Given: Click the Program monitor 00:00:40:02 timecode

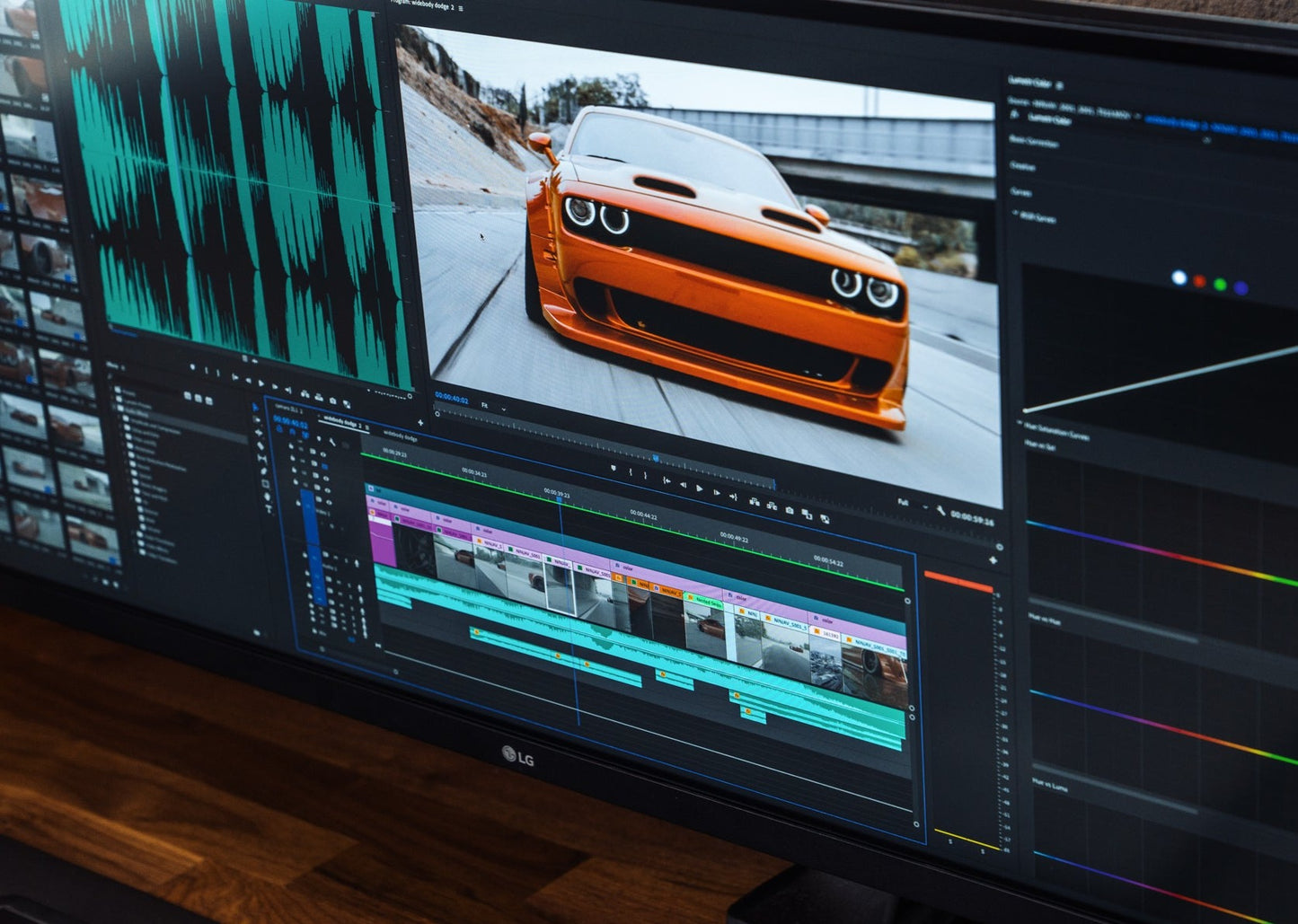Looking at the screenshot, I should point(452,400).
